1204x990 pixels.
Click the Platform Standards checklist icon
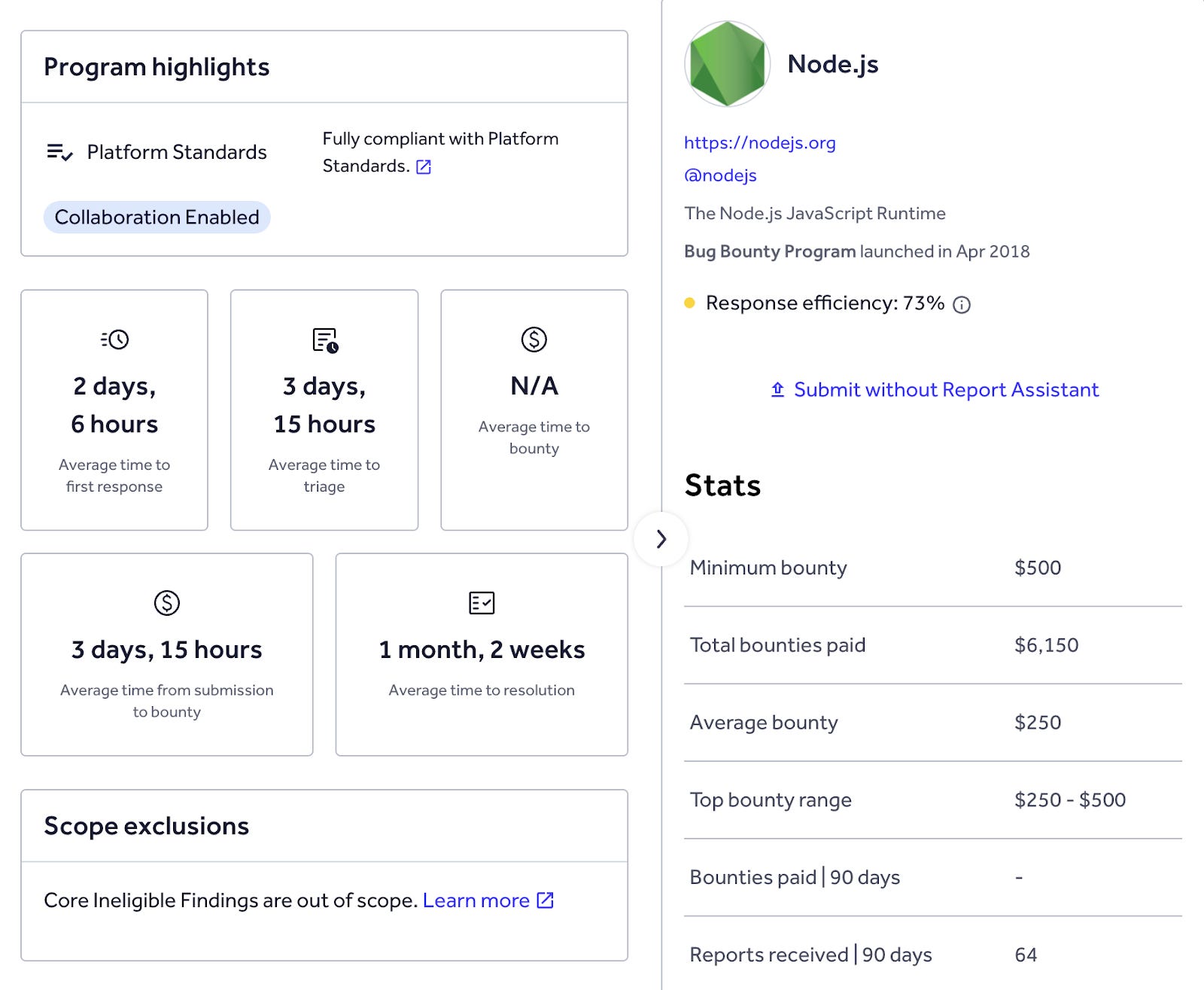pyautogui.click(x=59, y=152)
